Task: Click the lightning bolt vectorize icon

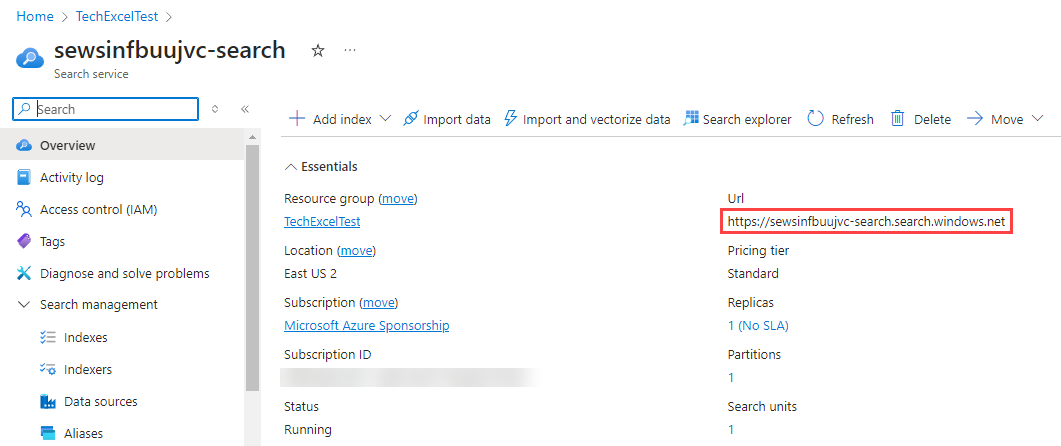Action: (511, 119)
